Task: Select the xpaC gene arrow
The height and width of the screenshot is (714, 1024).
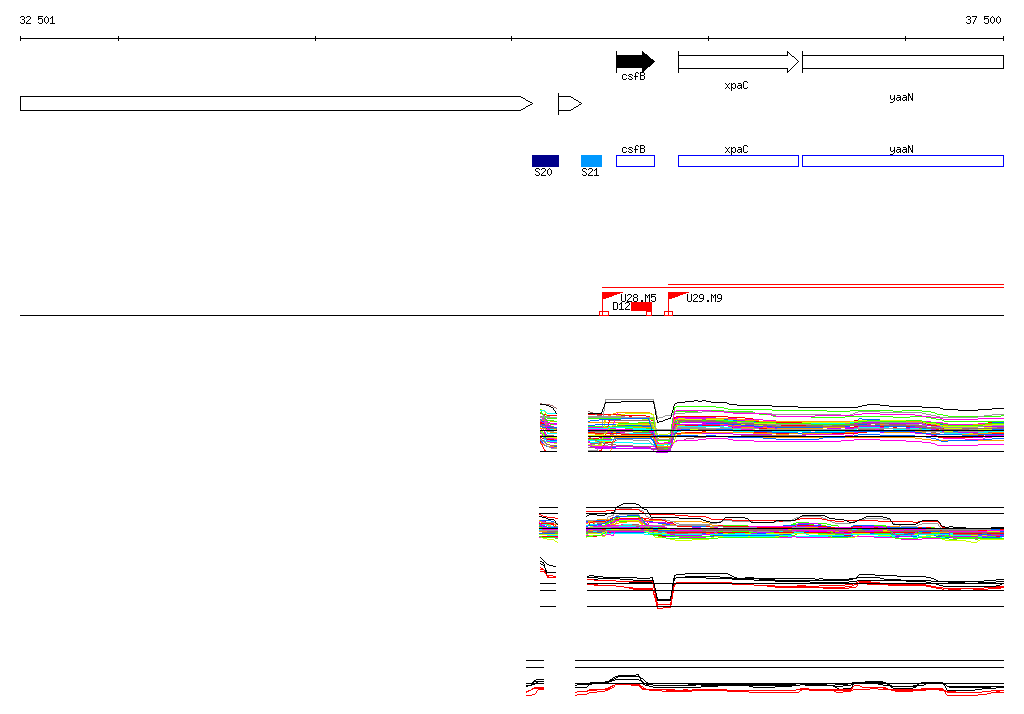Action: coord(738,62)
